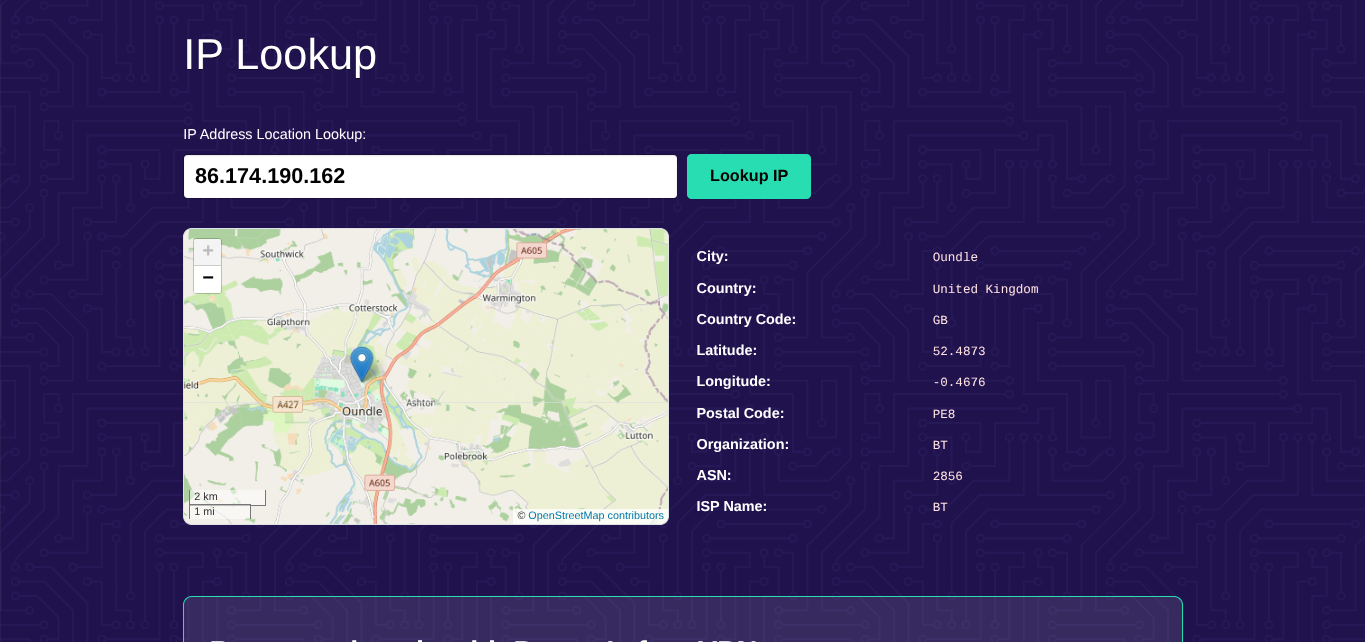
Task: Click the A605 road badge near Warmington
Action: point(531,251)
